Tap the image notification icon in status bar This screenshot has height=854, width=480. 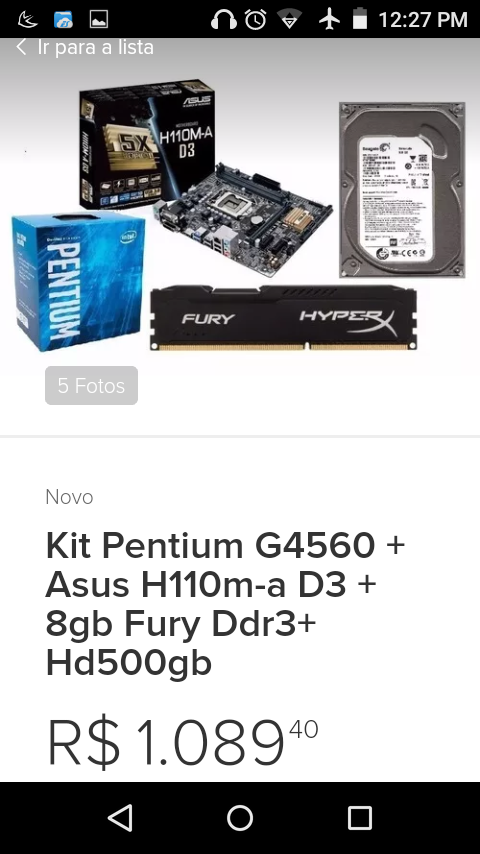99,20
